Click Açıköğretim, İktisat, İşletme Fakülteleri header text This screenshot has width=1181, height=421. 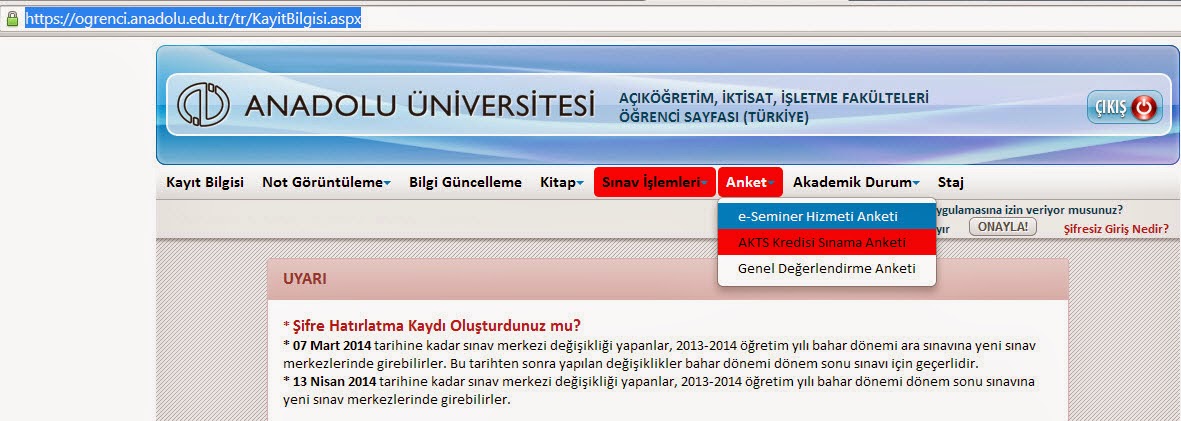(x=774, y=99)
